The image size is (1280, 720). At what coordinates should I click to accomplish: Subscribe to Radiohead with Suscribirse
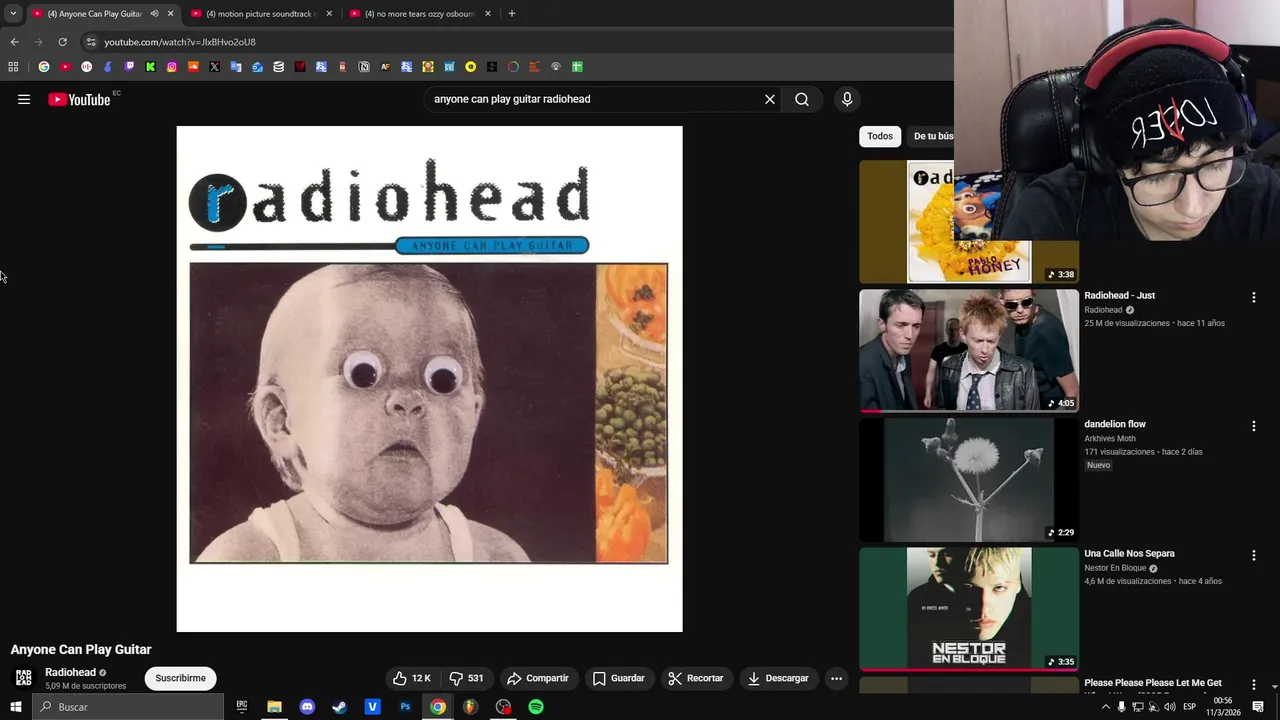[x=180, y=678]
